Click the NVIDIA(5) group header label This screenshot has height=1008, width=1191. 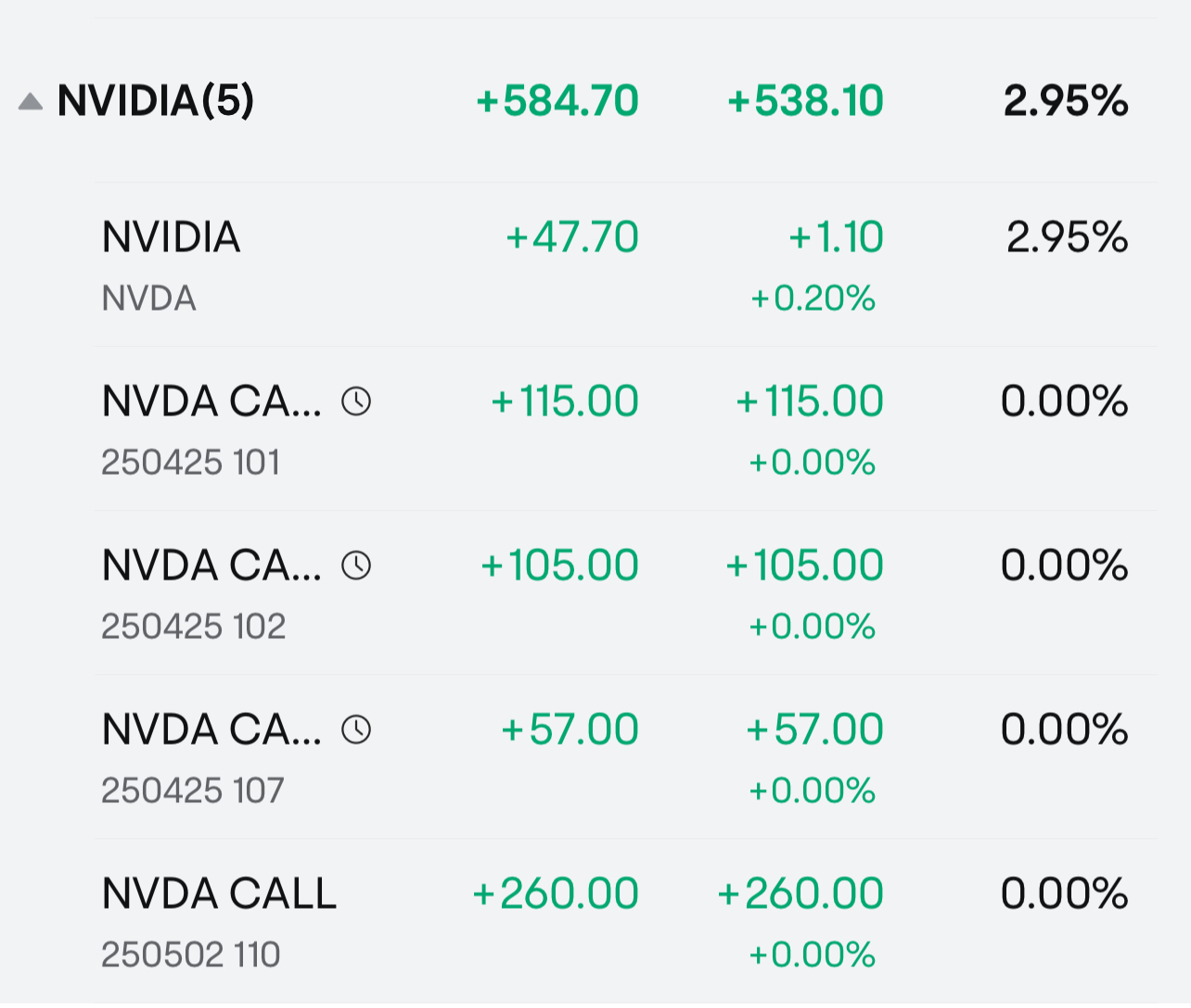pos(156,100)
